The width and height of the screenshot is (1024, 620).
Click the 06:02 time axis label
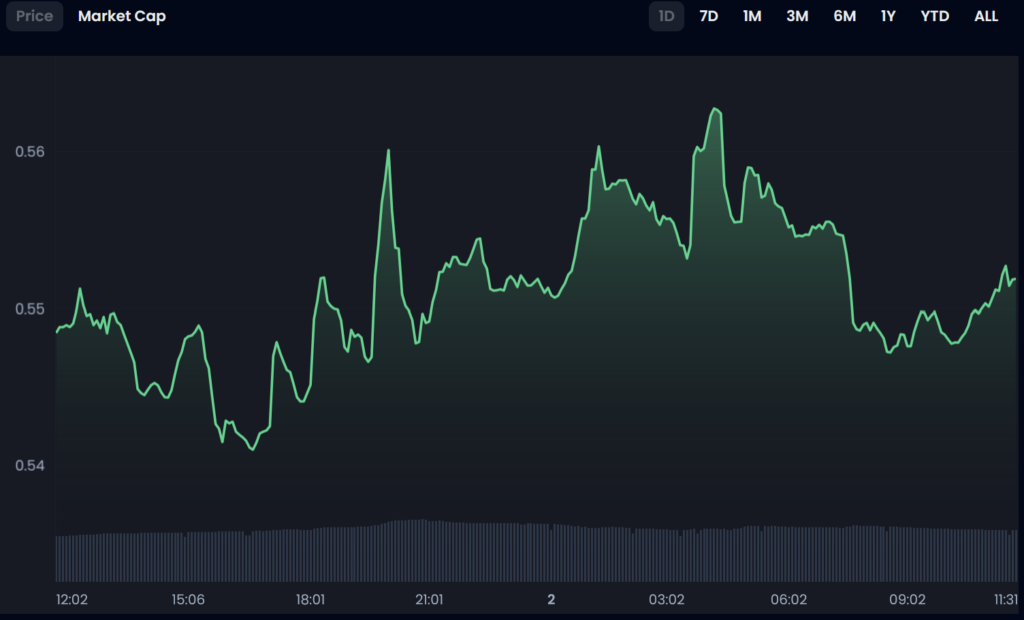coord(788,600)
